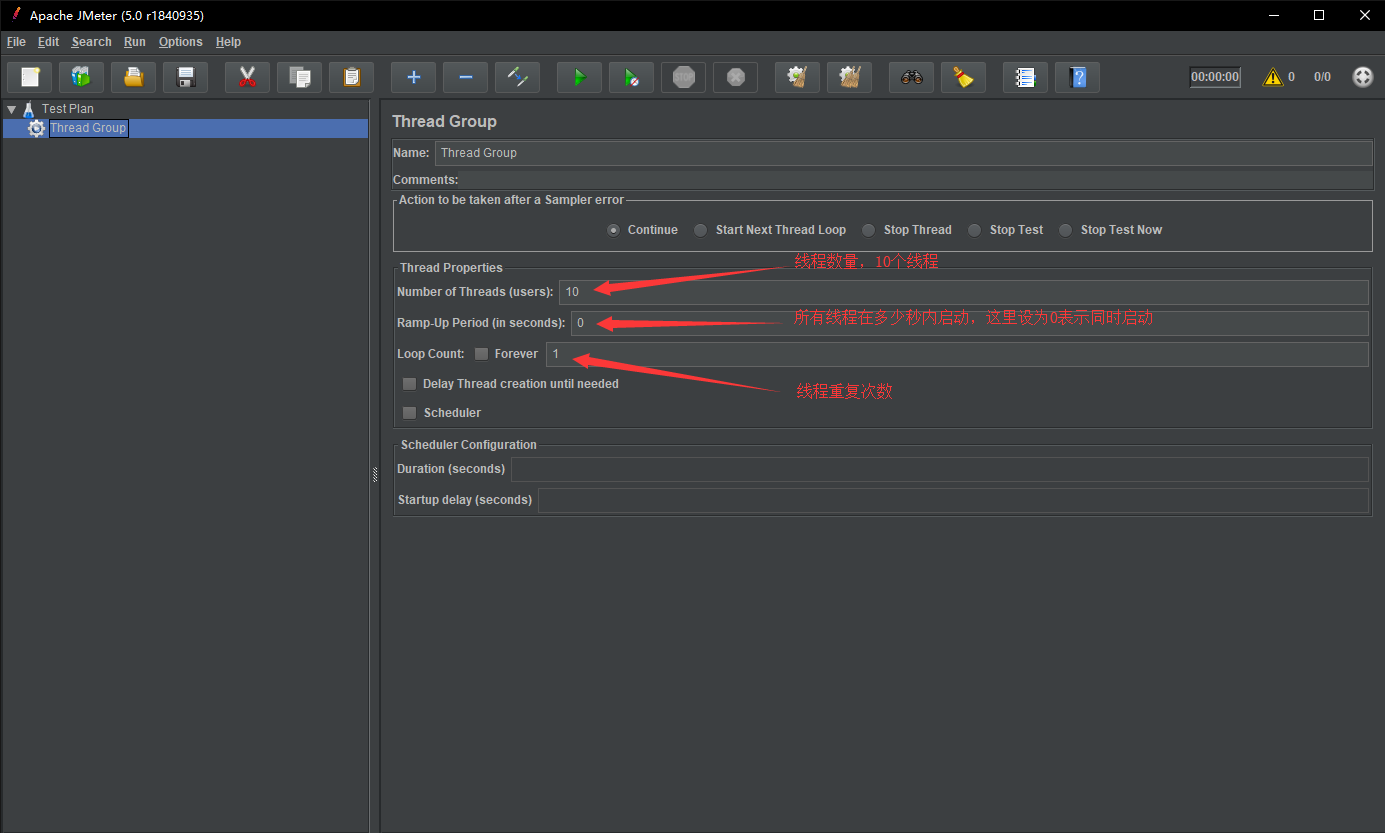Collapse the Test Plan tree node
Image resolution: width=1385 pixels, height=833 pixels.
11,109
